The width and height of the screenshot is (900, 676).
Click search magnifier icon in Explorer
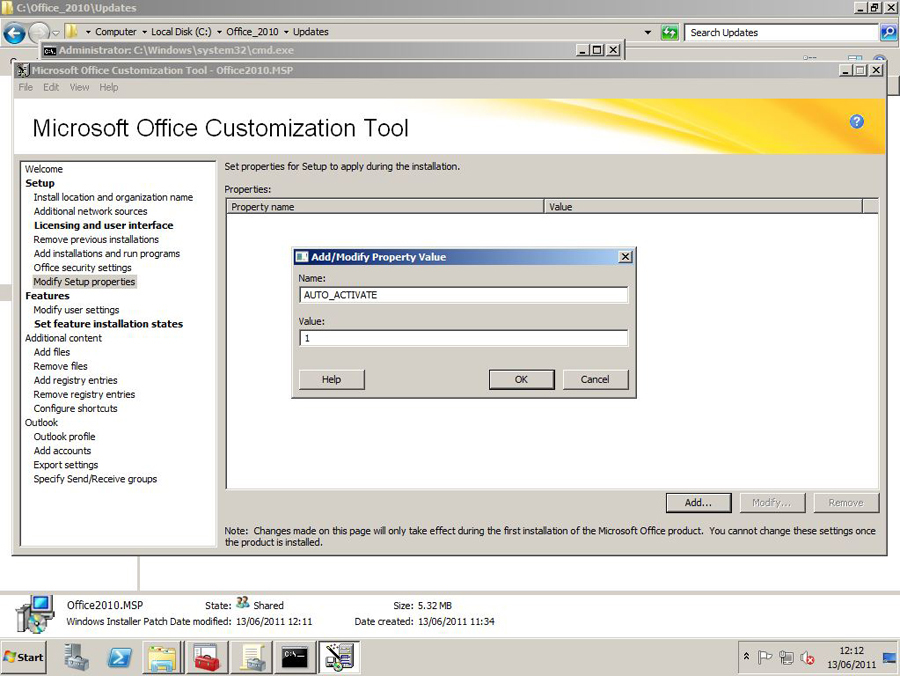[x=888, y=32]
